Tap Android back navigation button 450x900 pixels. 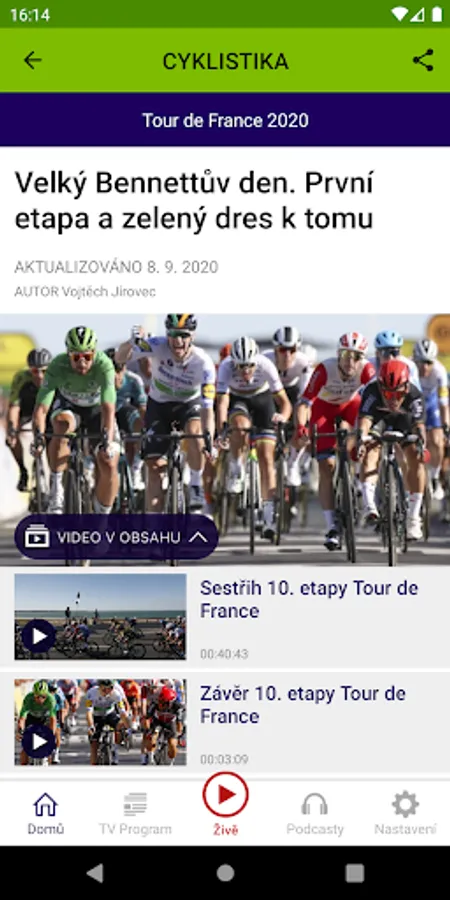[95, 873]
